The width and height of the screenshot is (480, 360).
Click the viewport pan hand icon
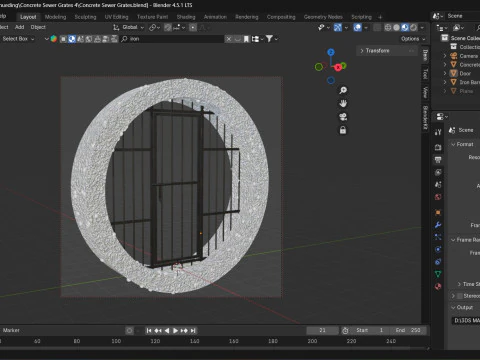[343, 104]
